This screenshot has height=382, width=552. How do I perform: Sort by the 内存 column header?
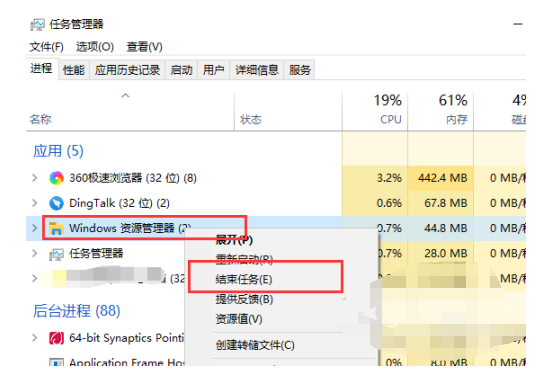[441, 110]
